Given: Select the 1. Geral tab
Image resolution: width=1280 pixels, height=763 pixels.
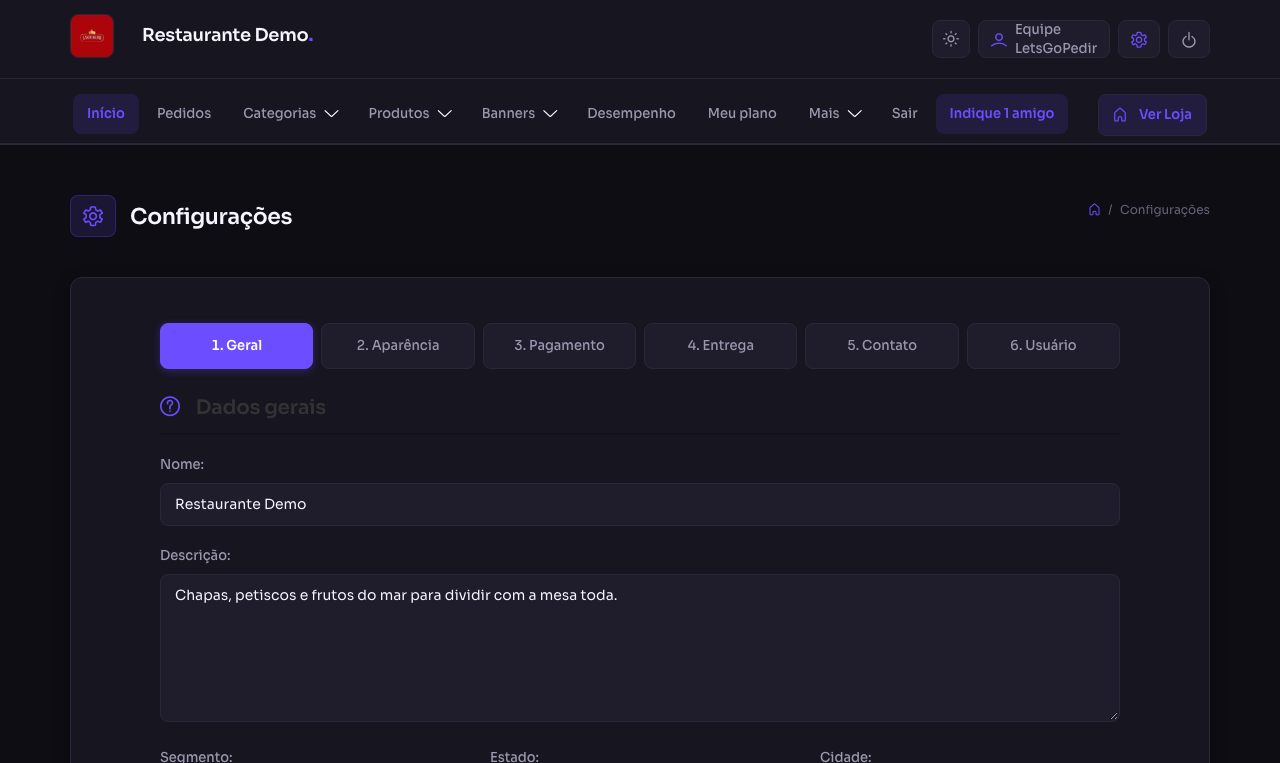Looking at the screenshot, I should [x=236, y=346].
